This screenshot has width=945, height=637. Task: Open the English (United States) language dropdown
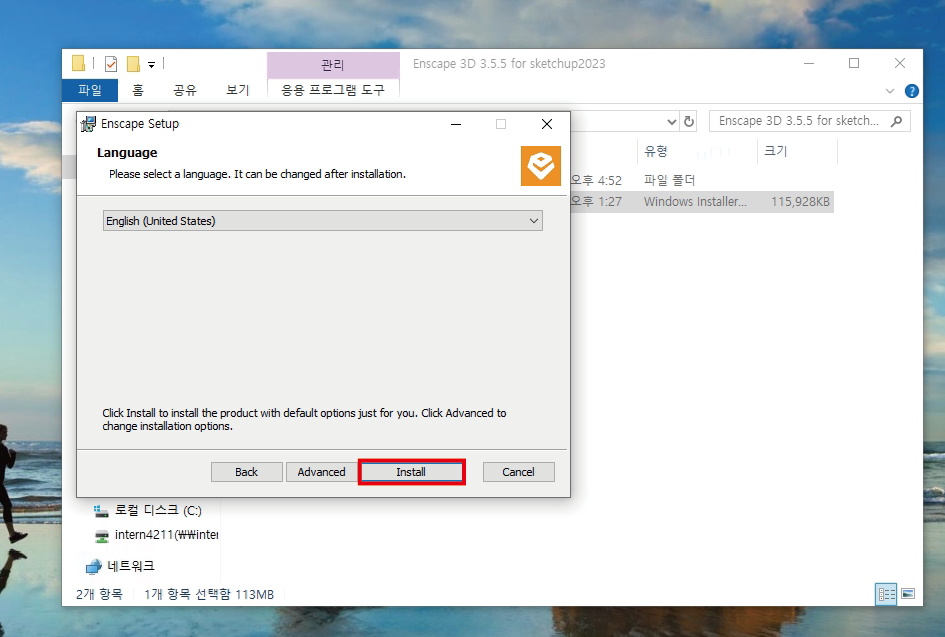point(322,221)
